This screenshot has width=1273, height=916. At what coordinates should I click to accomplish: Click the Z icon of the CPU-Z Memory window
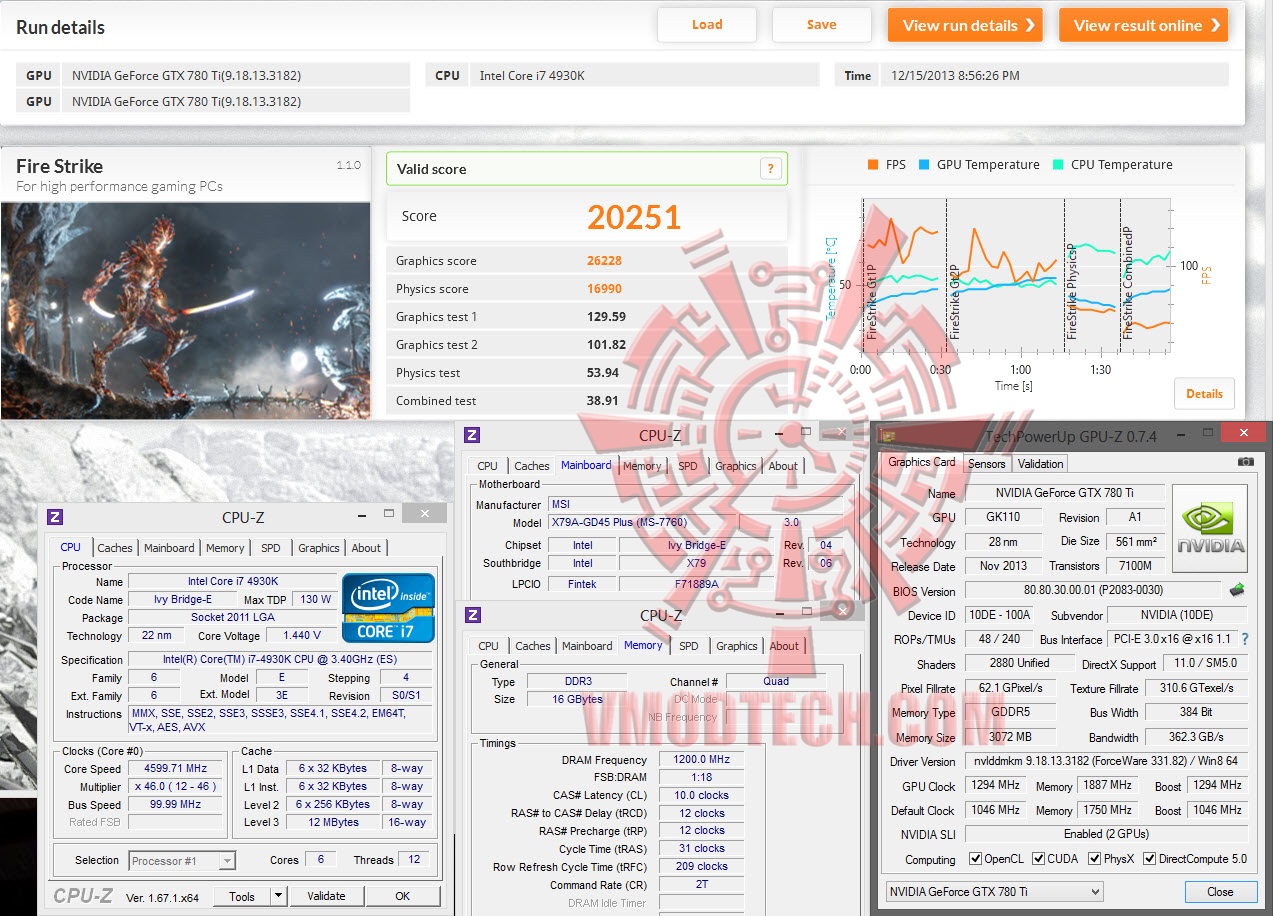pyautogui.click(x=473, y=615)
